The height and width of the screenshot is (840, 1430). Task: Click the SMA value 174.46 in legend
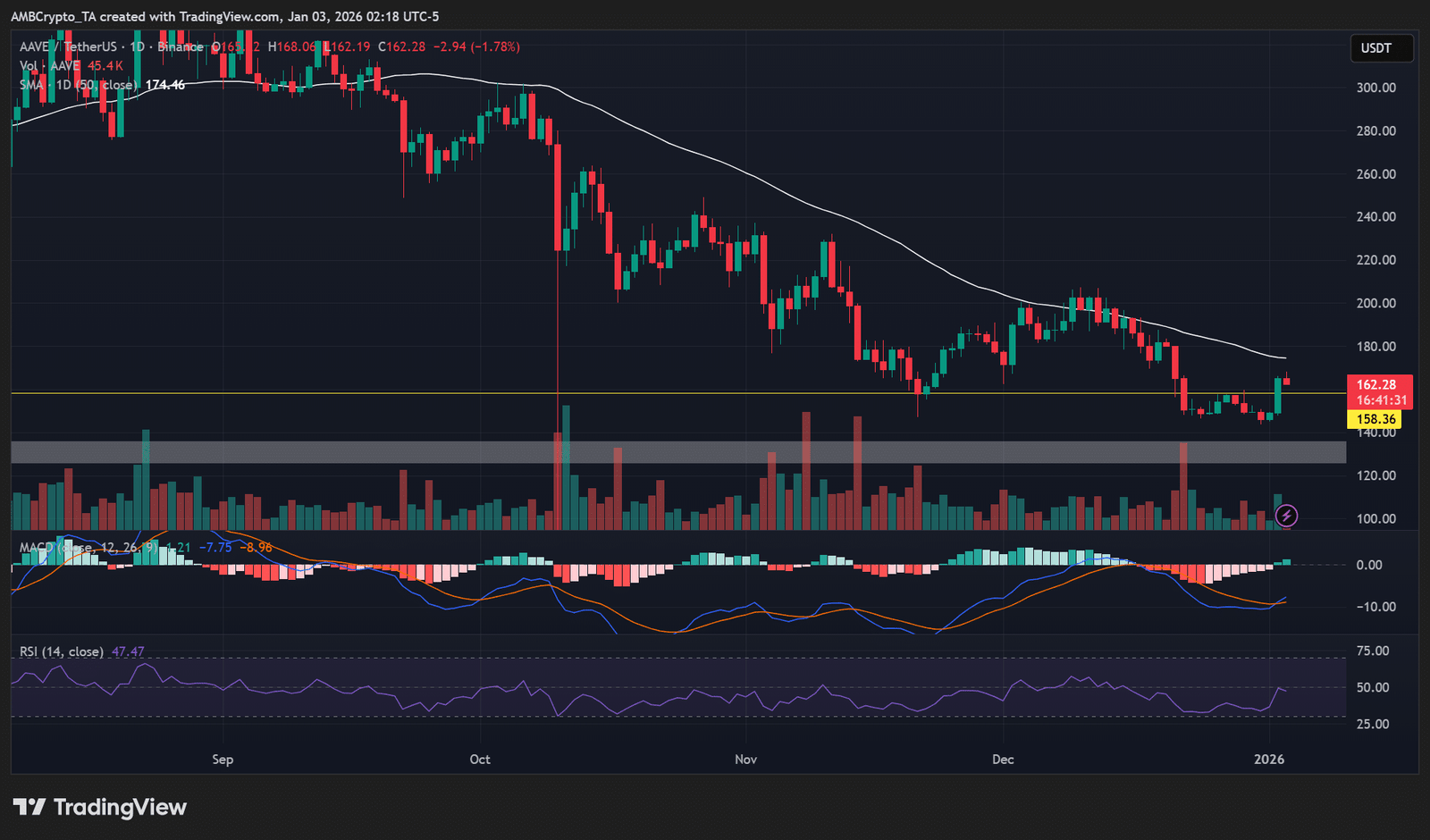coord(165,85)
